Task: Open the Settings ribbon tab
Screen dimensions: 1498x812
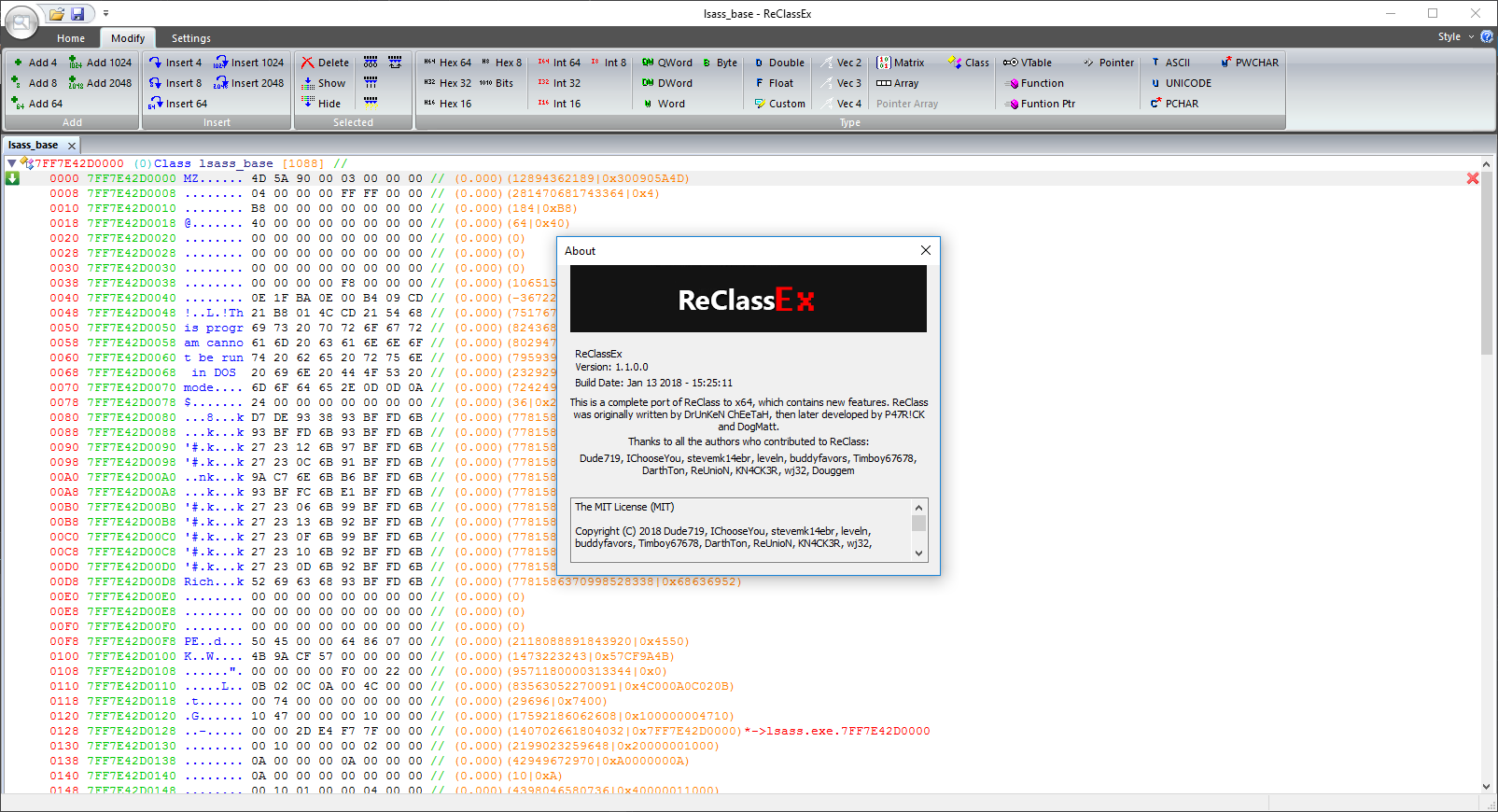Action: (191, 38)
